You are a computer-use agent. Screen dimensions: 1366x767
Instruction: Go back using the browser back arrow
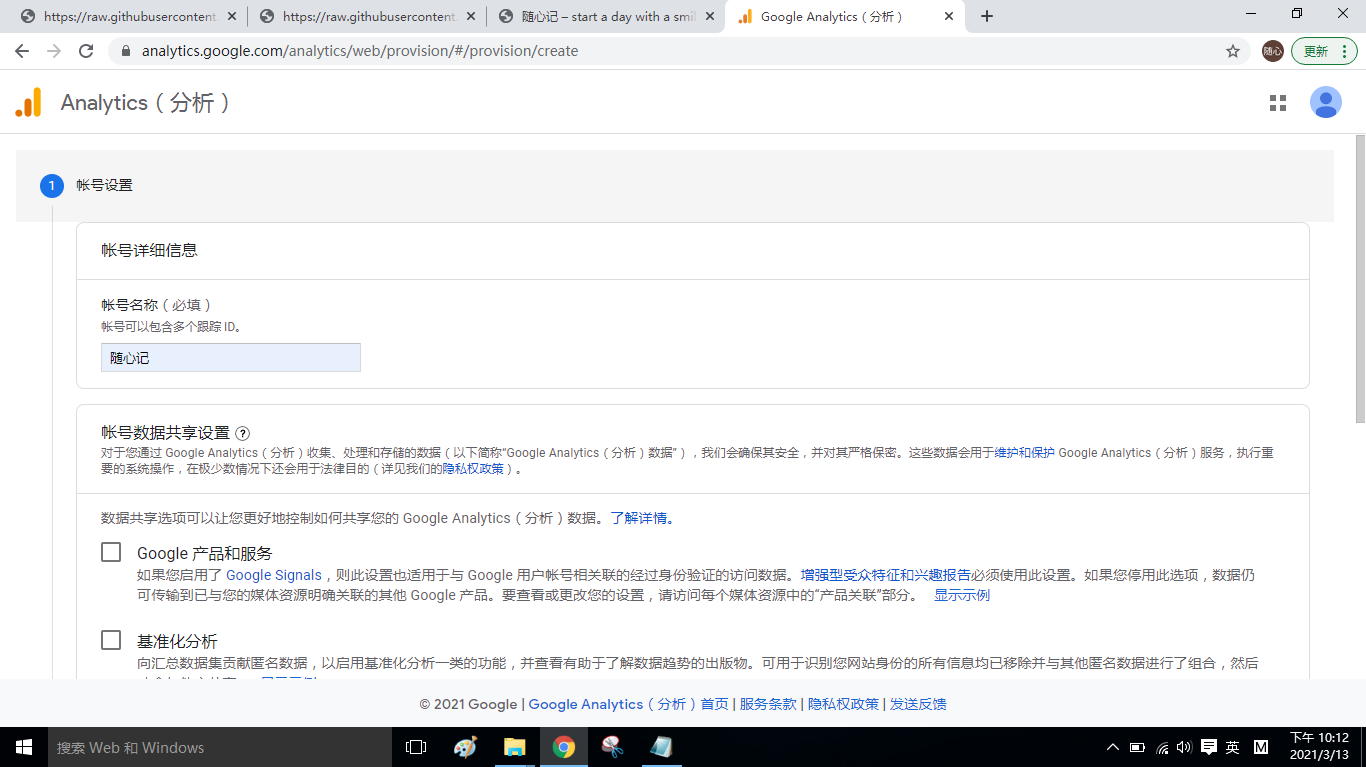(22, 50)
